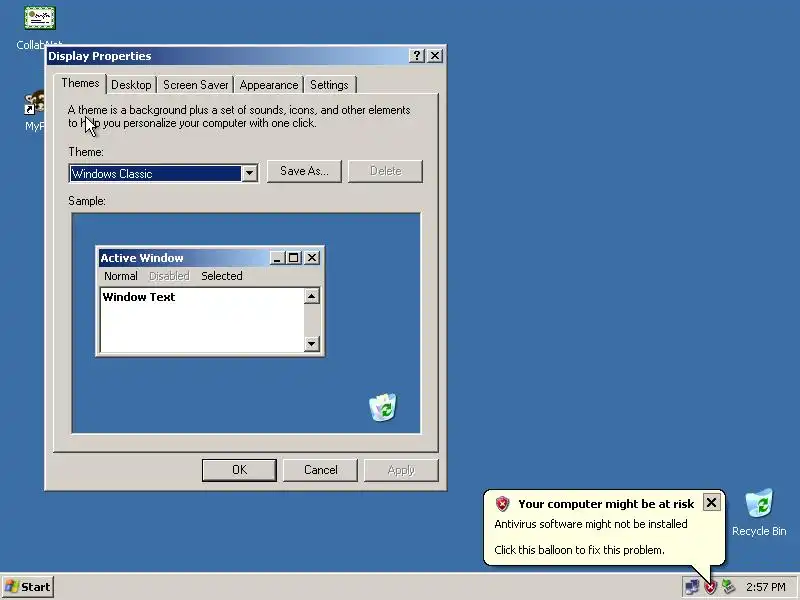Expand the Theme dropdown arrow
The width and height of the screenshot is (800, 600).
coord(249,173)
